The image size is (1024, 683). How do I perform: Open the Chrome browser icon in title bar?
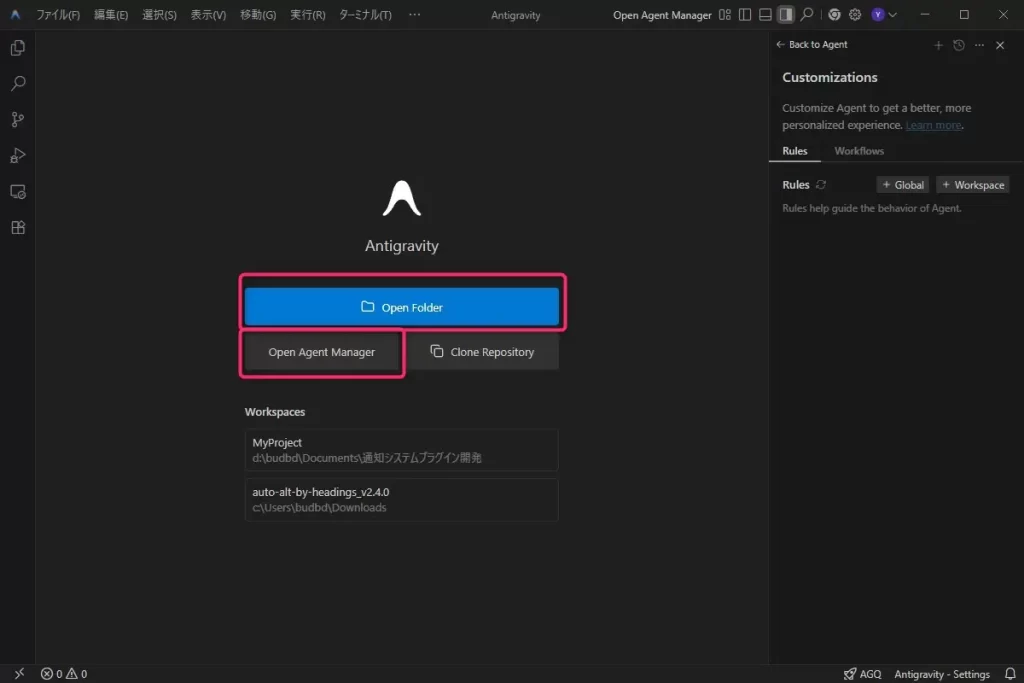834,14
